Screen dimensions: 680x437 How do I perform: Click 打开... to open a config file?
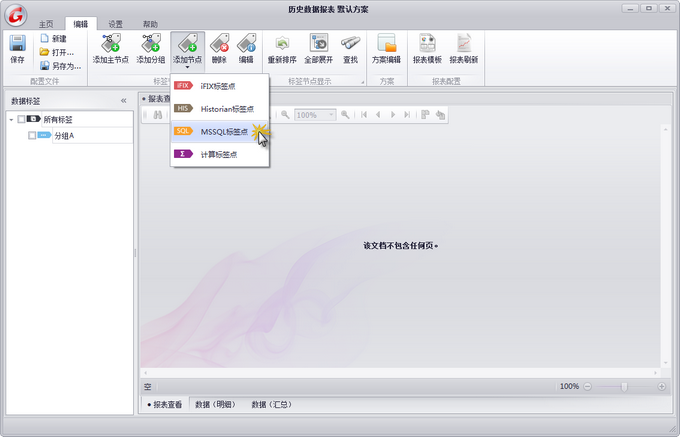coord(56,52)
